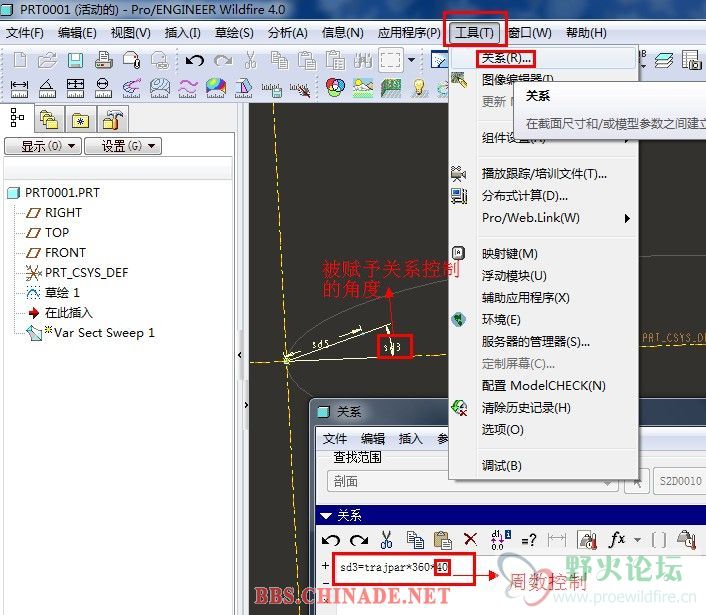Image resolution: width=706 pixels, height=615 pixels.
Task: Toggle dimension name/value display icon
Action: click(500, 539)
